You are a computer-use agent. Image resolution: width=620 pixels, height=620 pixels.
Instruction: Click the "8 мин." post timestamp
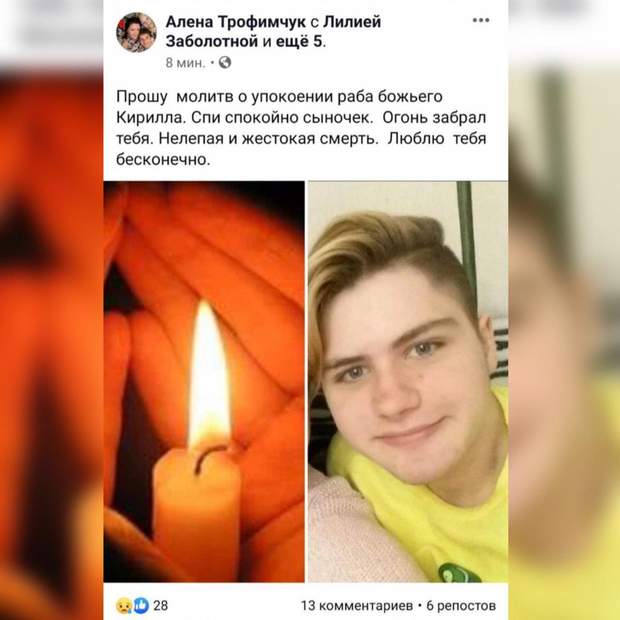coord(185,63)
